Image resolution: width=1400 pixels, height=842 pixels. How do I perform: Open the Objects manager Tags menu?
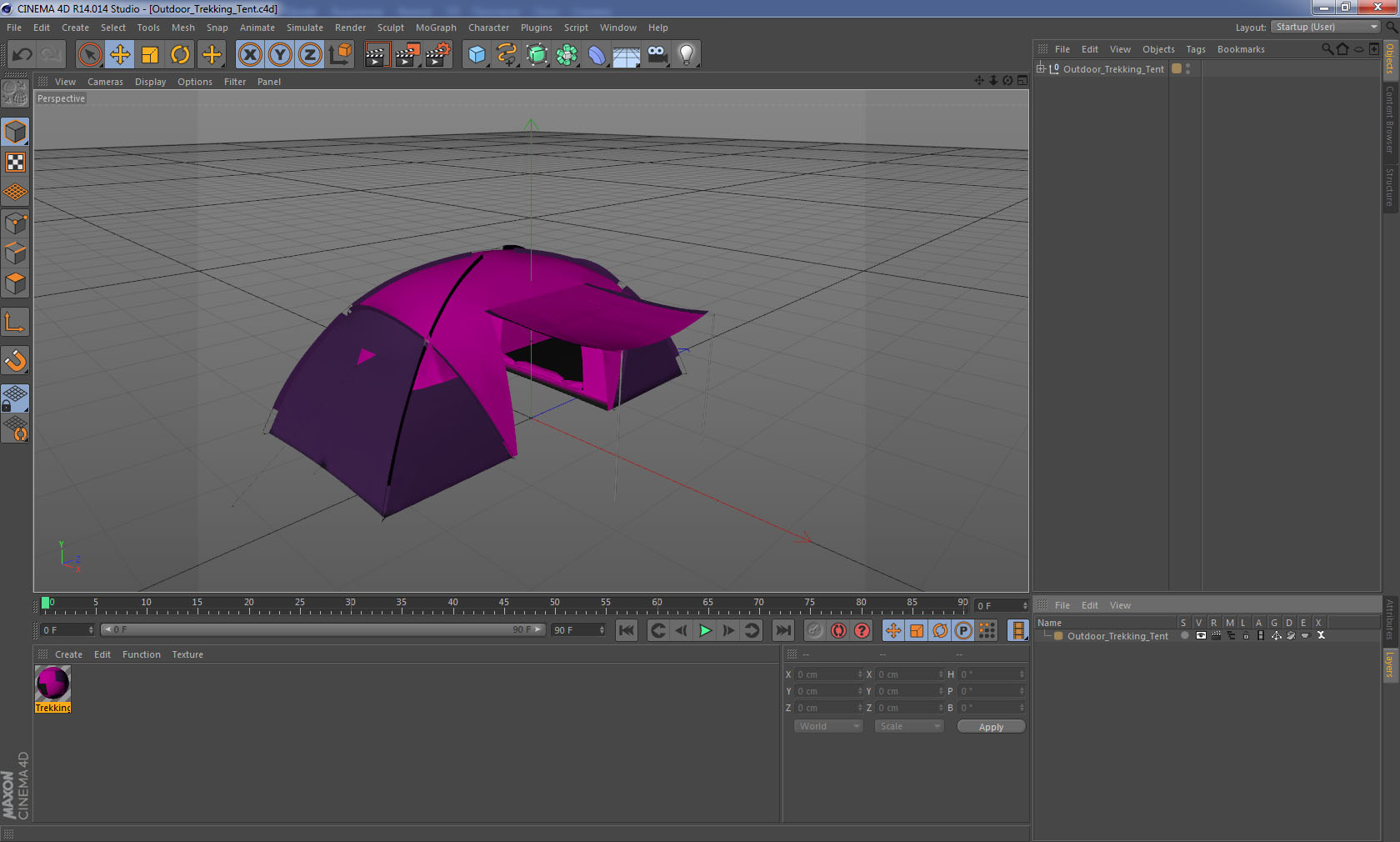pos(1196,49)
